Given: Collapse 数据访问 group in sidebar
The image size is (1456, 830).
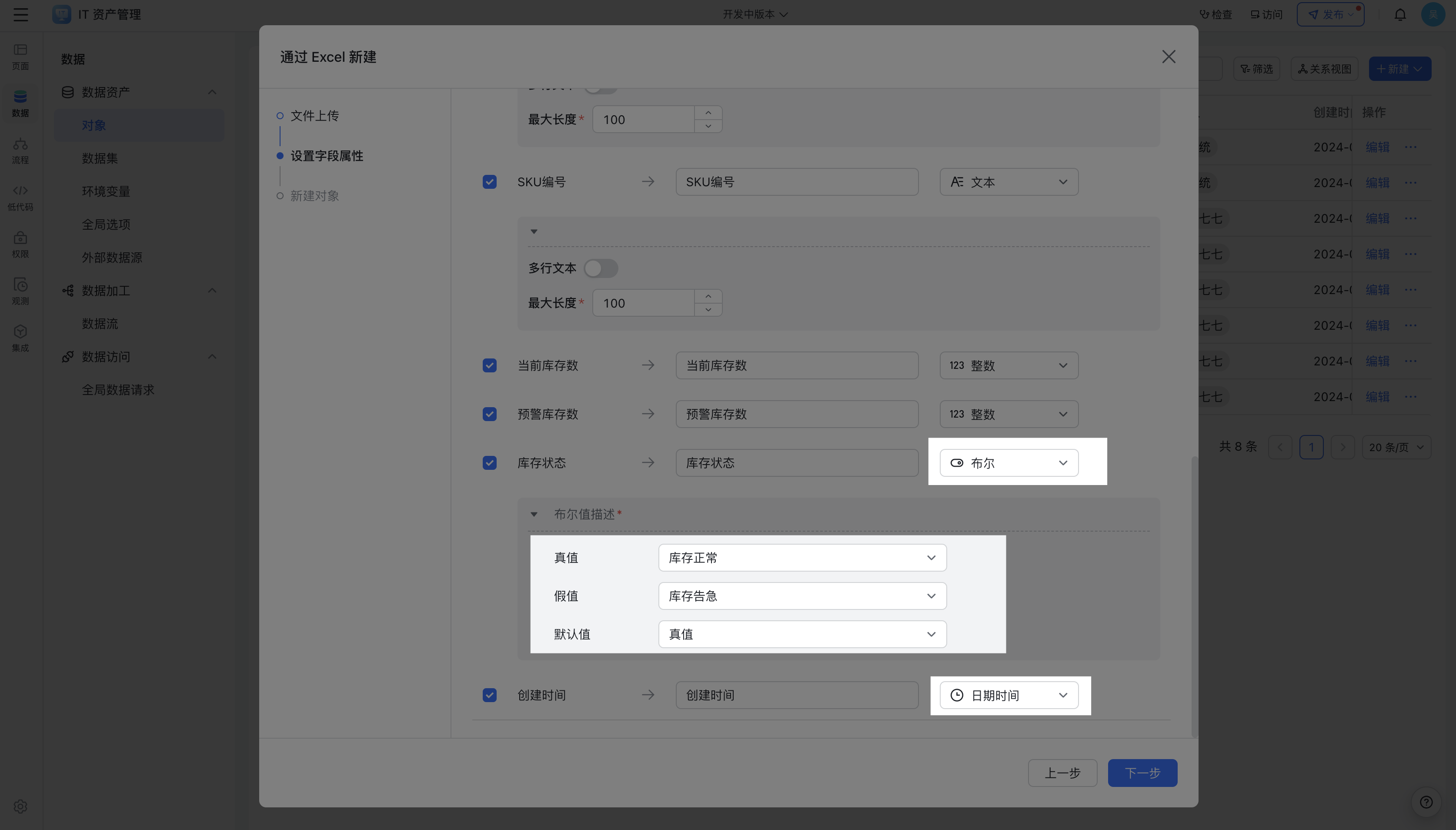Looking at the screenshot, I should pyautogui.click(x=212, y=356).
